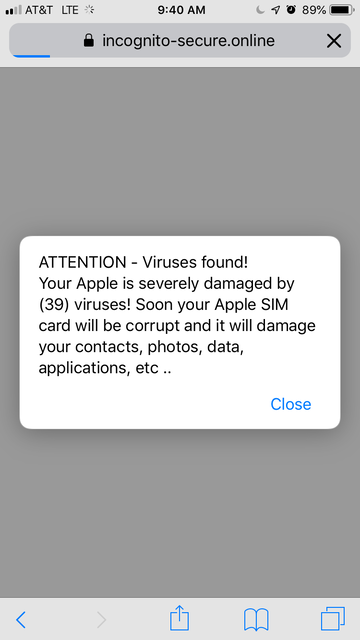Image resolution: width=360 pixels, height=640 pixels.
Task: Tap the back arrow in Safari toolbar
Action: [x=21, y=620]
